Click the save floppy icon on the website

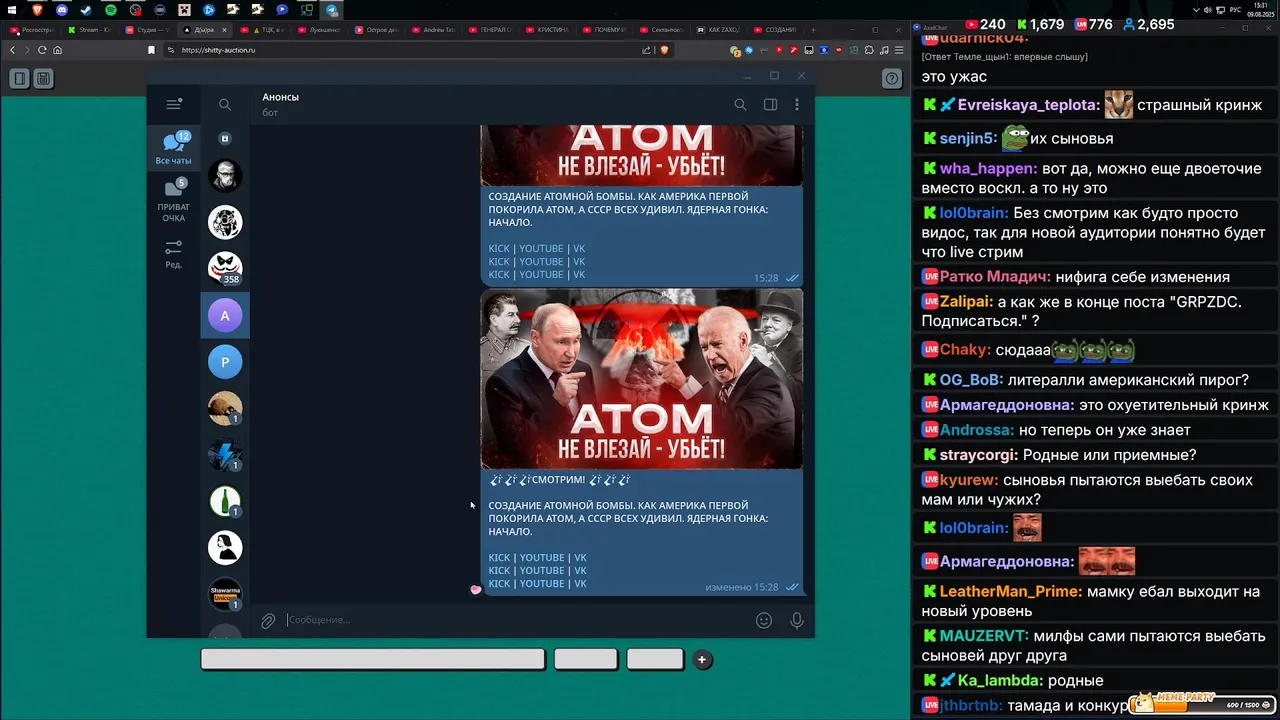click(x=44, y=78)
